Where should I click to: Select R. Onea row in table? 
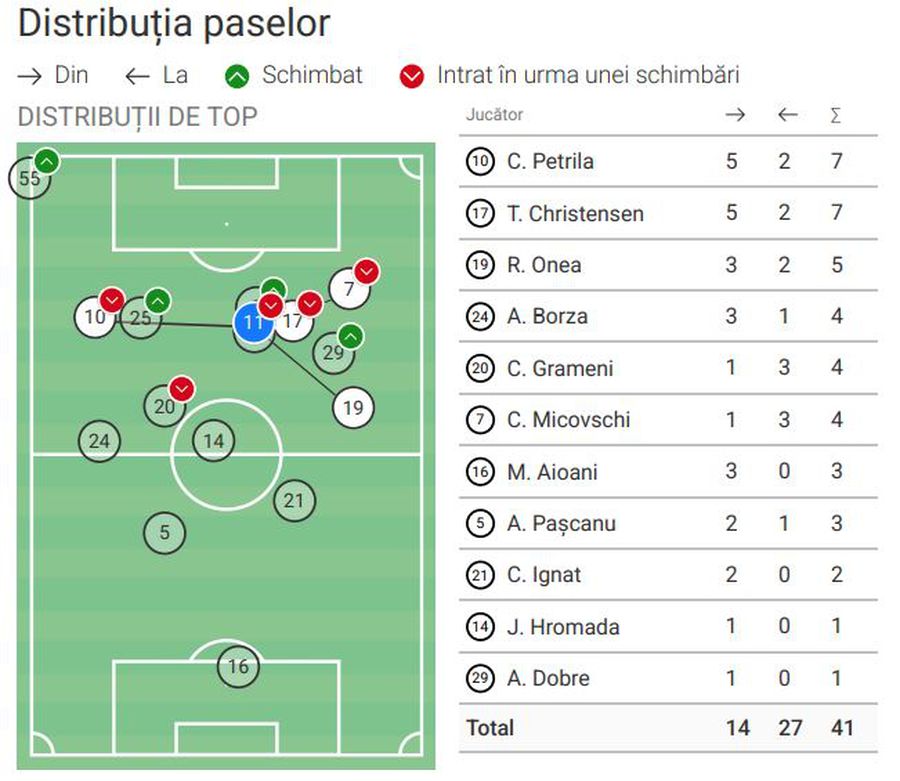pyautogui.click(x=667, y=265)
